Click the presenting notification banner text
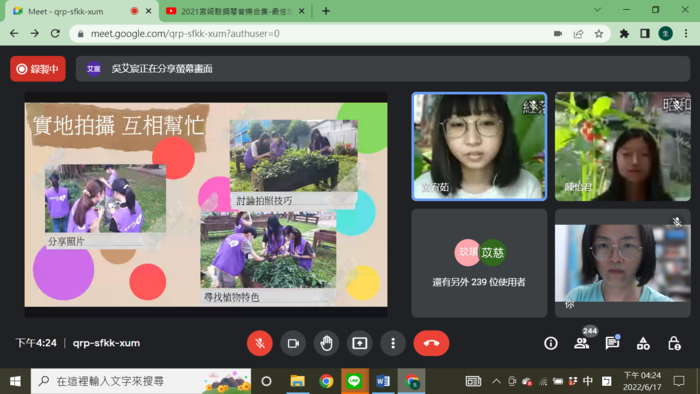This screenshot has width=700, height=394. [x=162, y=69]
